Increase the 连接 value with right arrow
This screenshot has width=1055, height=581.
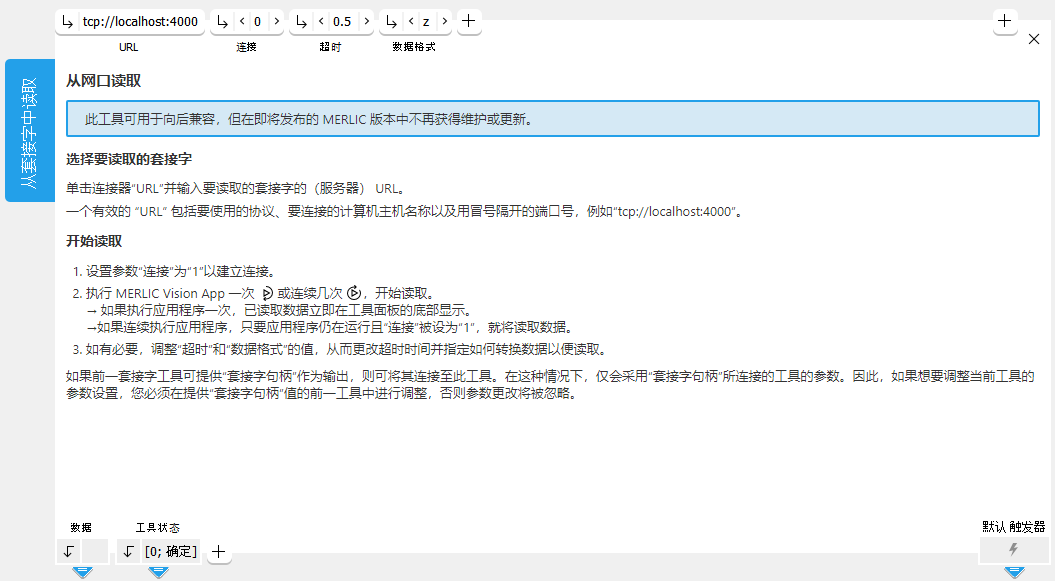[x=275, y=21]
